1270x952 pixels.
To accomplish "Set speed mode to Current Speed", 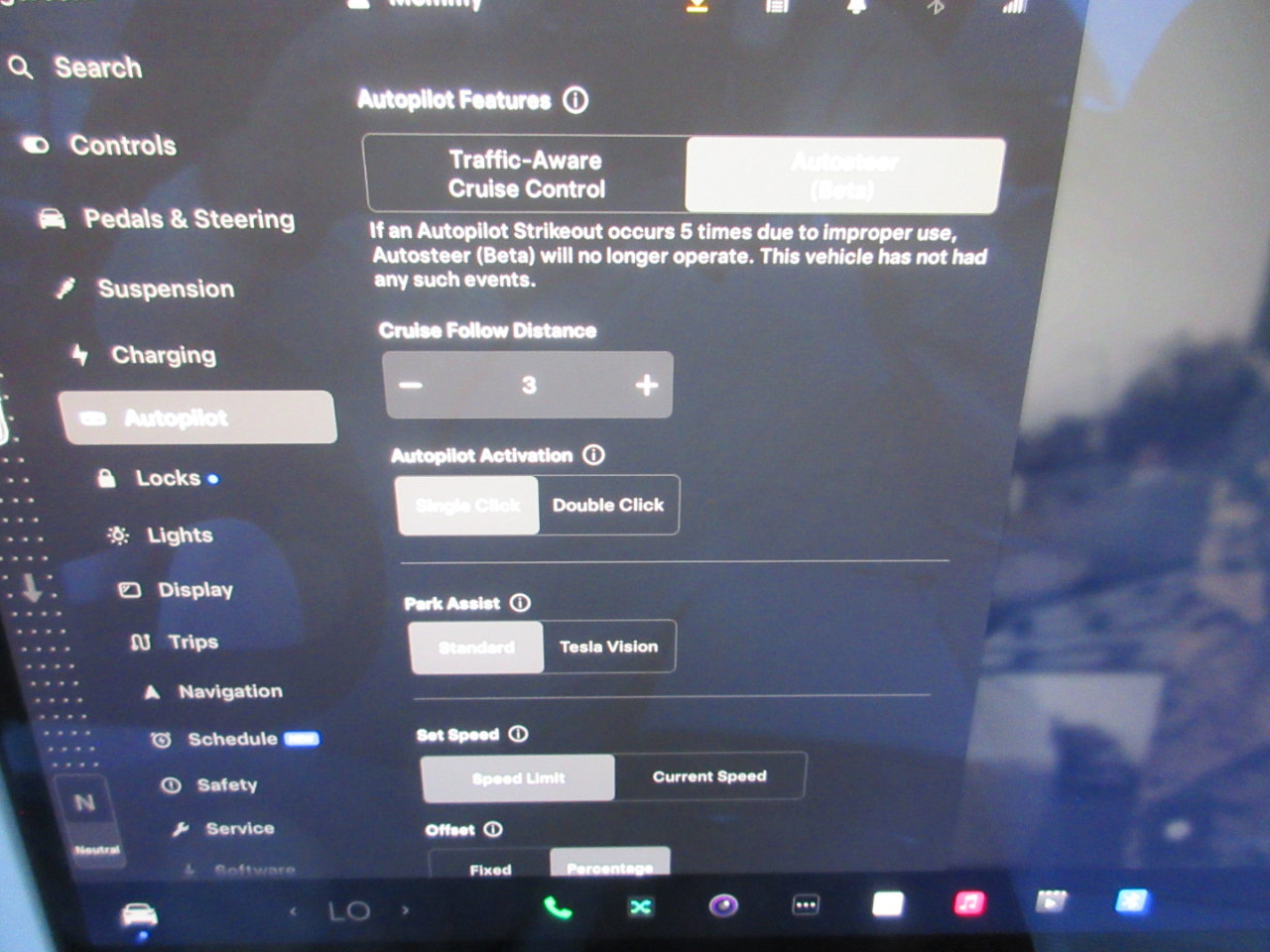I will [709, 776].
